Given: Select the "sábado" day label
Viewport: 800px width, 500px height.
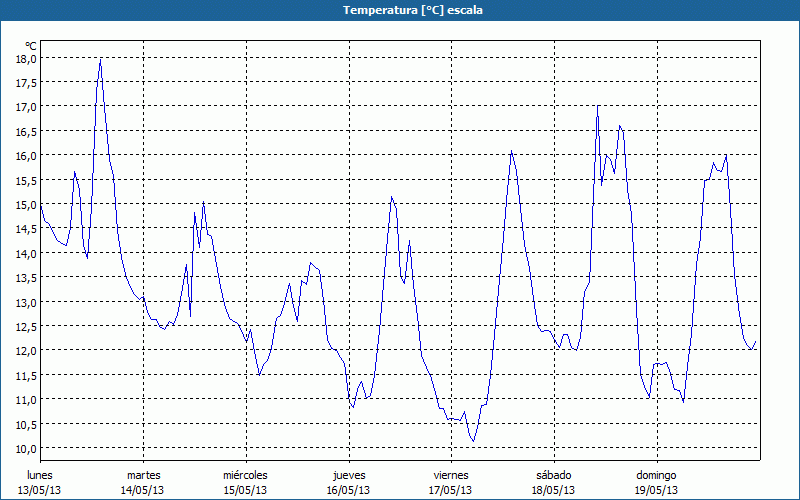Looking at the screenshot, I should click(x=553, y=475).
